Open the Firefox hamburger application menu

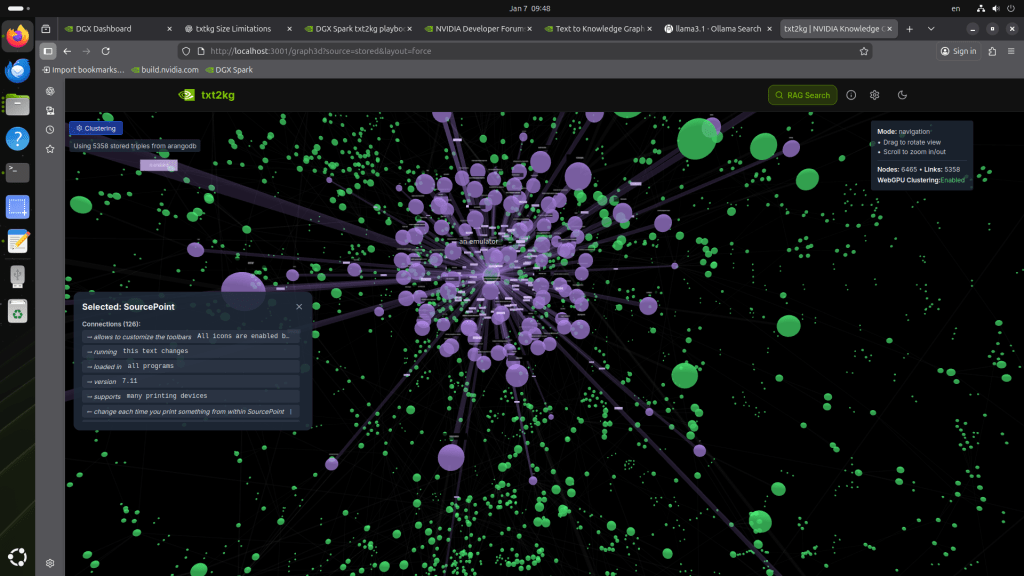click(1010, 50)
